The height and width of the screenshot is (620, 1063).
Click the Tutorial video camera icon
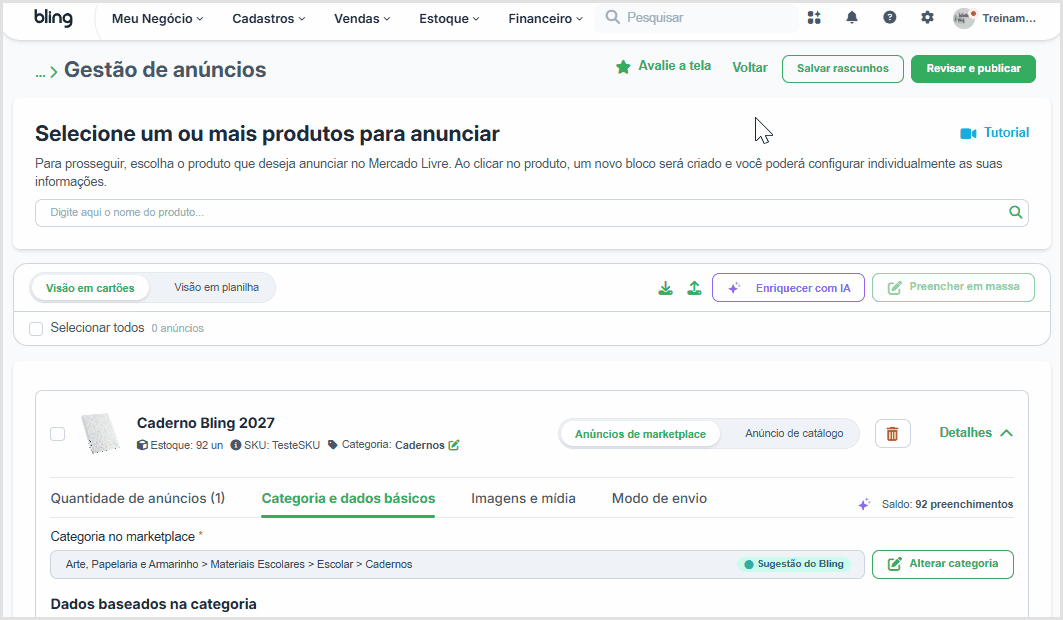pyautogui.click(x=968, y=133)
